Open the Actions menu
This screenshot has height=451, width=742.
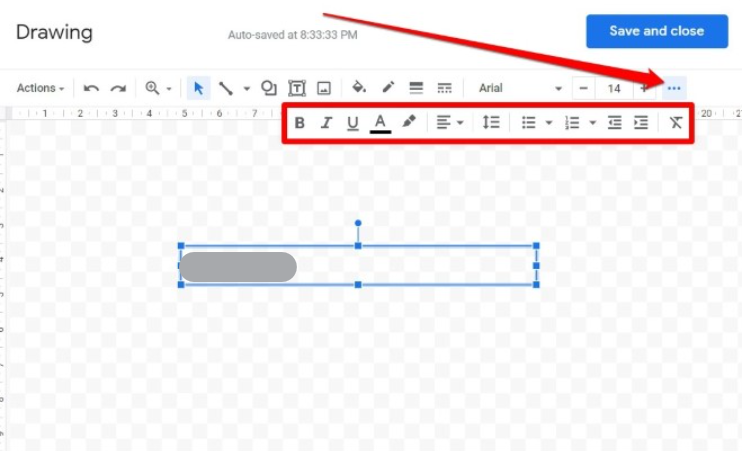40,88
